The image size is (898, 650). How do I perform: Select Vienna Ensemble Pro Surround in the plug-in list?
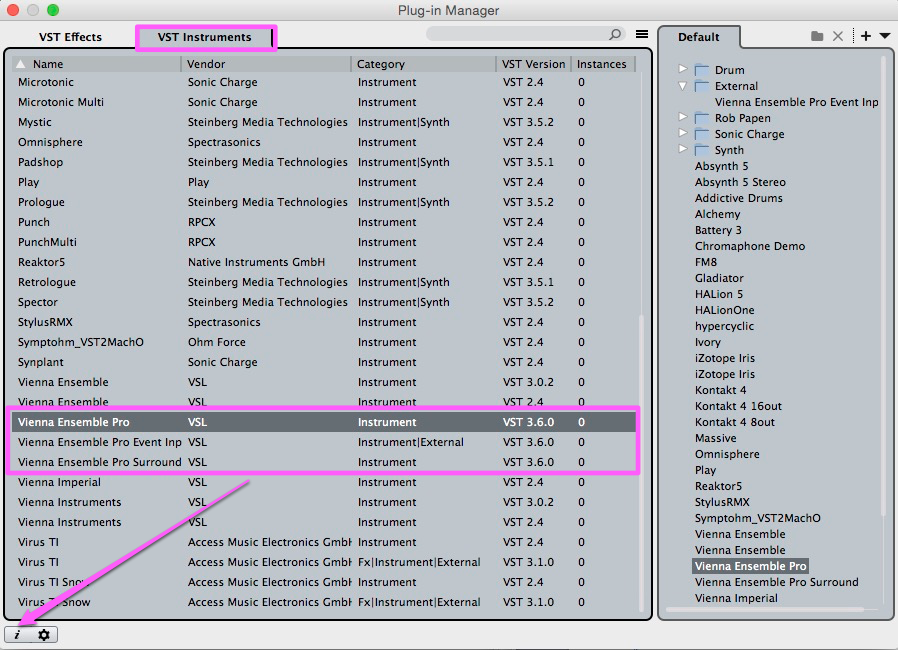324,462
